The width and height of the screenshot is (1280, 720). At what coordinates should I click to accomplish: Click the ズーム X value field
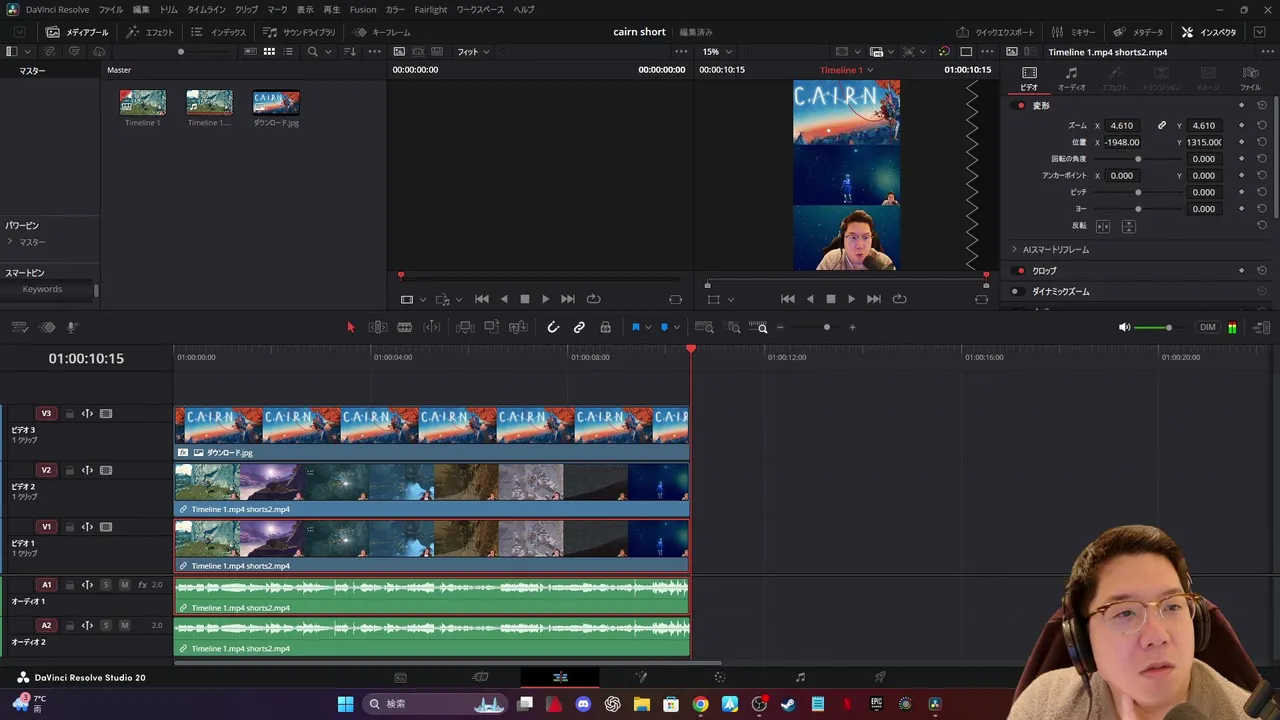(1124, 126)
